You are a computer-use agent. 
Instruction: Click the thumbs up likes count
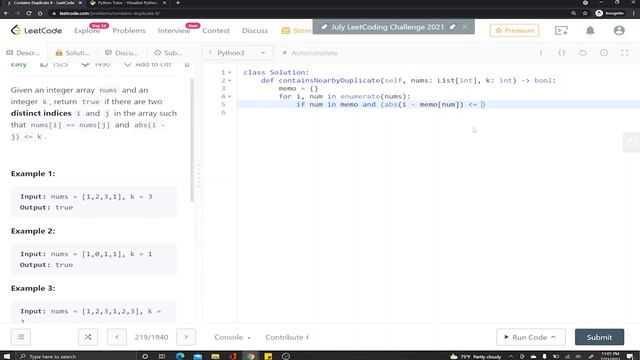54,64
